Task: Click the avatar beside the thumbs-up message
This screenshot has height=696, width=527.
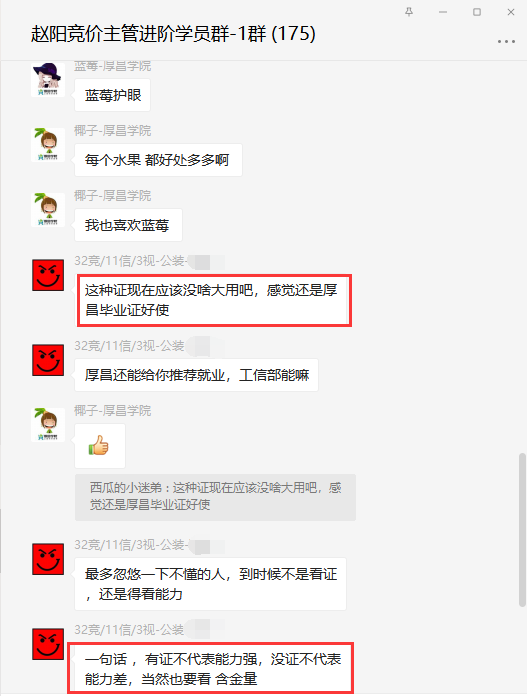Action: 48,425
